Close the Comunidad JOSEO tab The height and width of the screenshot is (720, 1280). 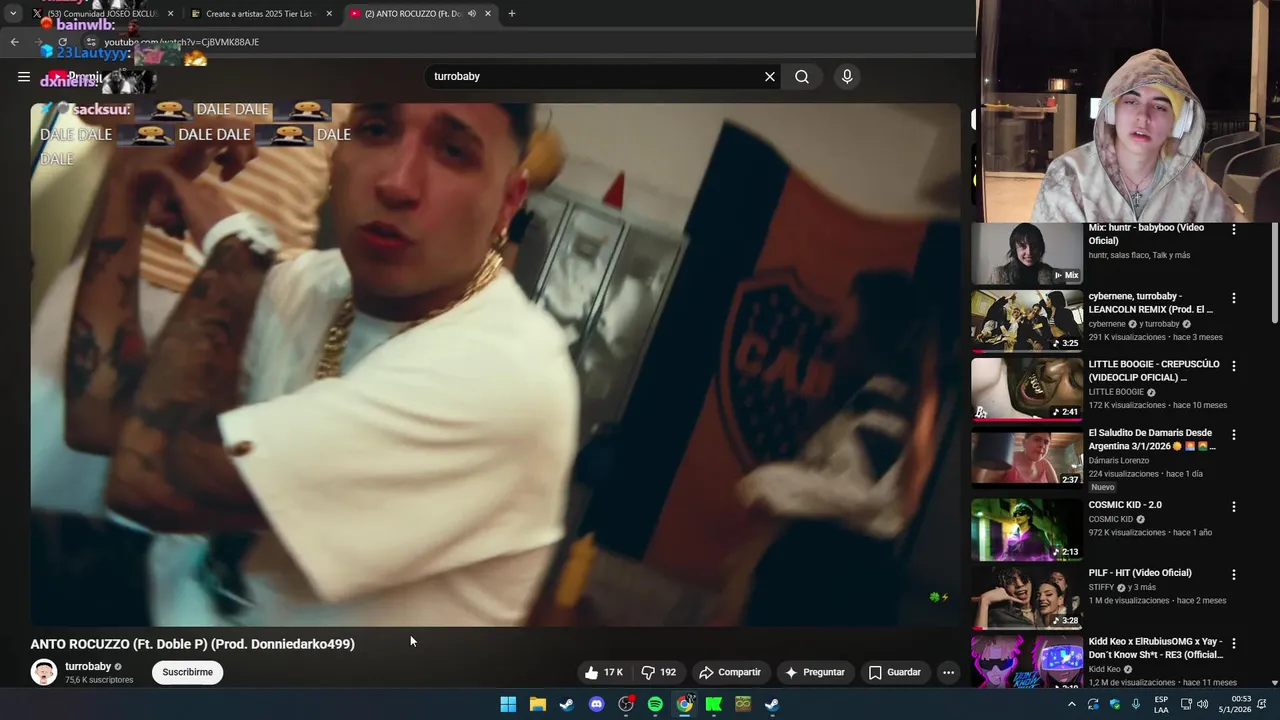click(170, 14)
